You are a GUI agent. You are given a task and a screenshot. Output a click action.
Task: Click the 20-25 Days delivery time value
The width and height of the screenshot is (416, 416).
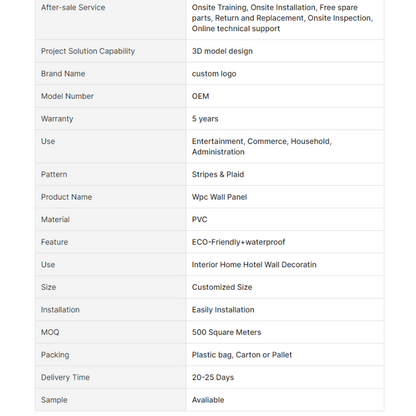click(x=213, y=377)
